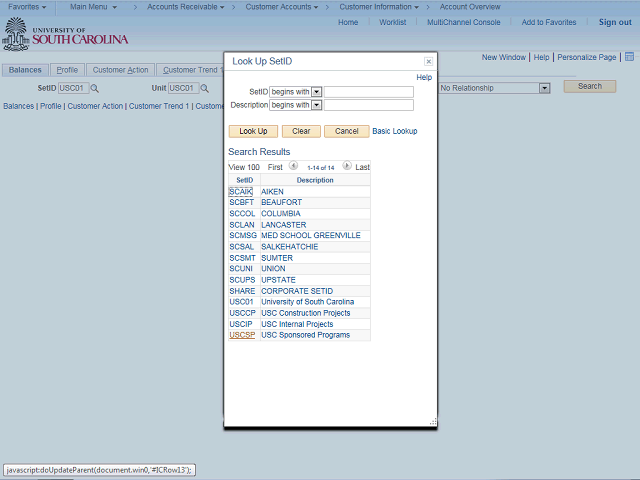Grab the dialog resize corner handle
This screenshot has height=480, width=640.
433,422
